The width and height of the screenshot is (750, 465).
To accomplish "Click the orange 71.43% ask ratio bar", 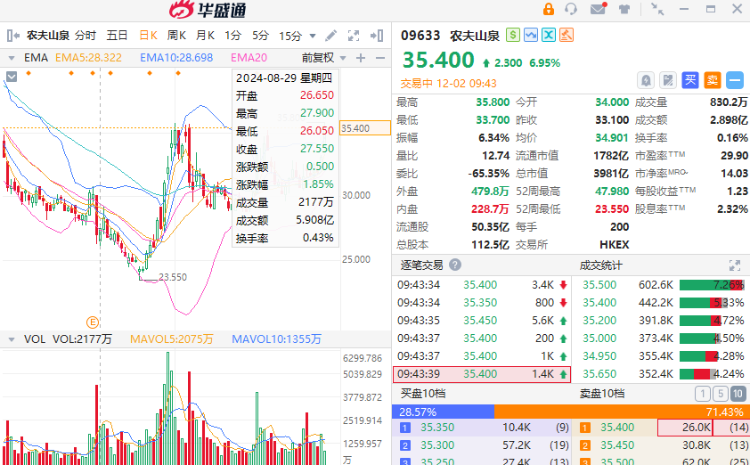I will [x=622, y=412].
